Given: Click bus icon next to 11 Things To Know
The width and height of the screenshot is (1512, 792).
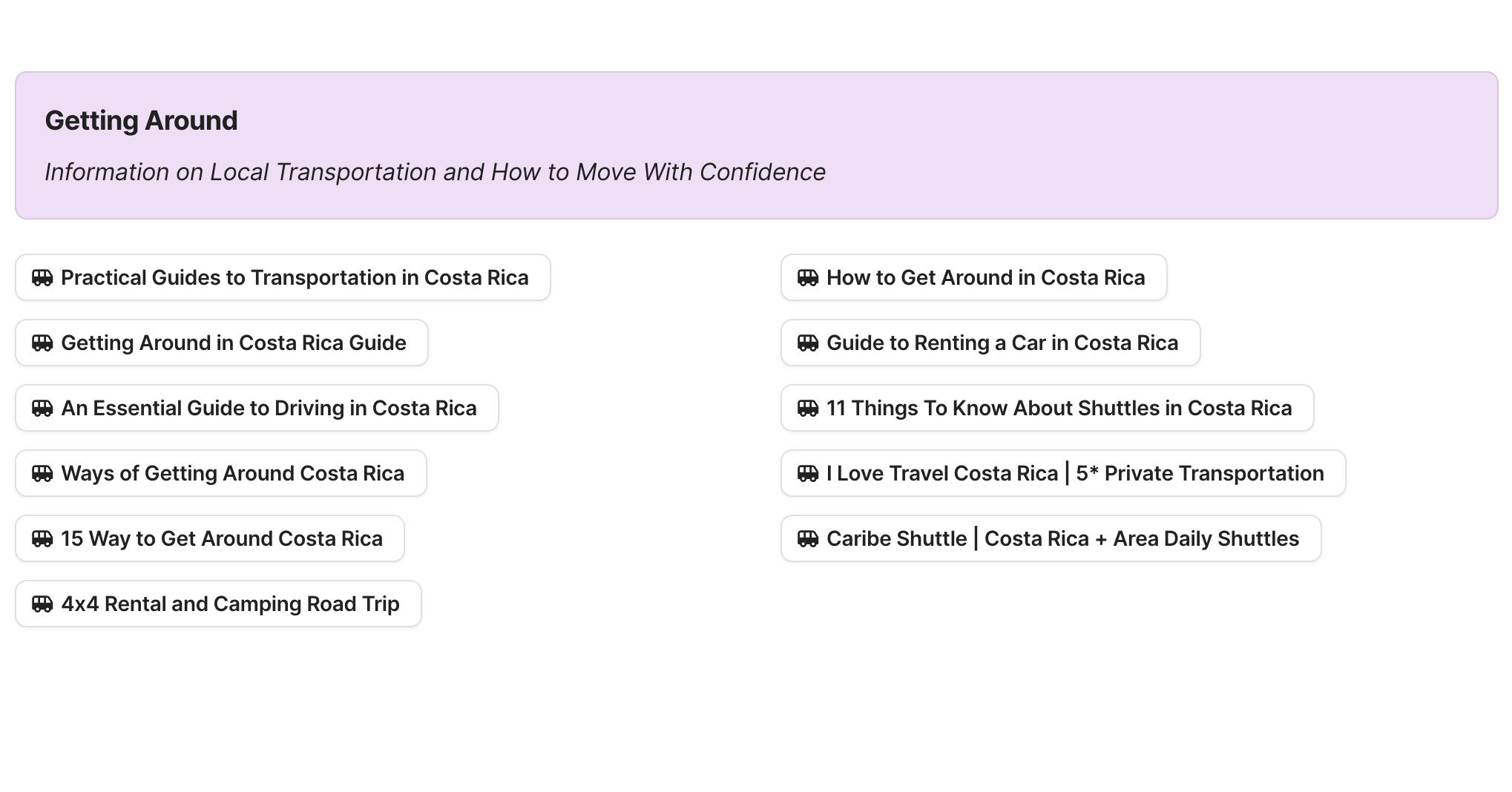Looking at the screenshot, I should point(808,409).
